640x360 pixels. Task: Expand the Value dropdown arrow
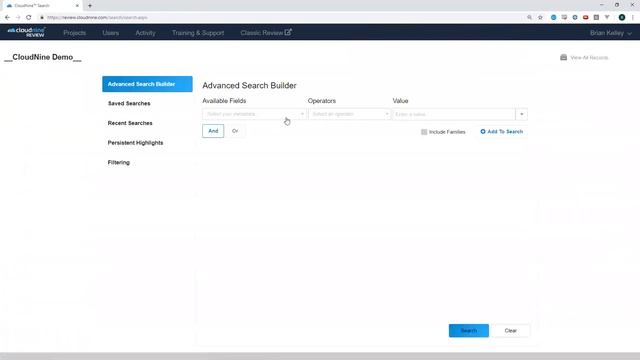click(x=522, y=114)
